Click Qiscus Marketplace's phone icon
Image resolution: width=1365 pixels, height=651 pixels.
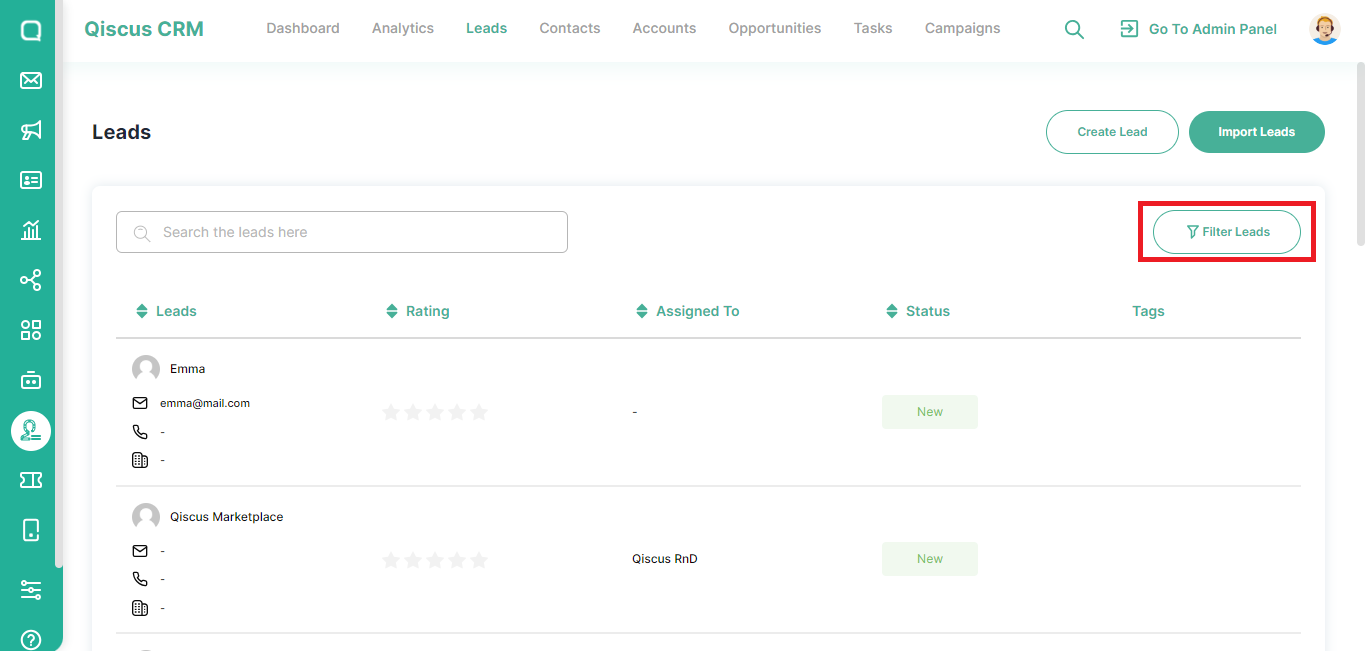click(140, 579)
